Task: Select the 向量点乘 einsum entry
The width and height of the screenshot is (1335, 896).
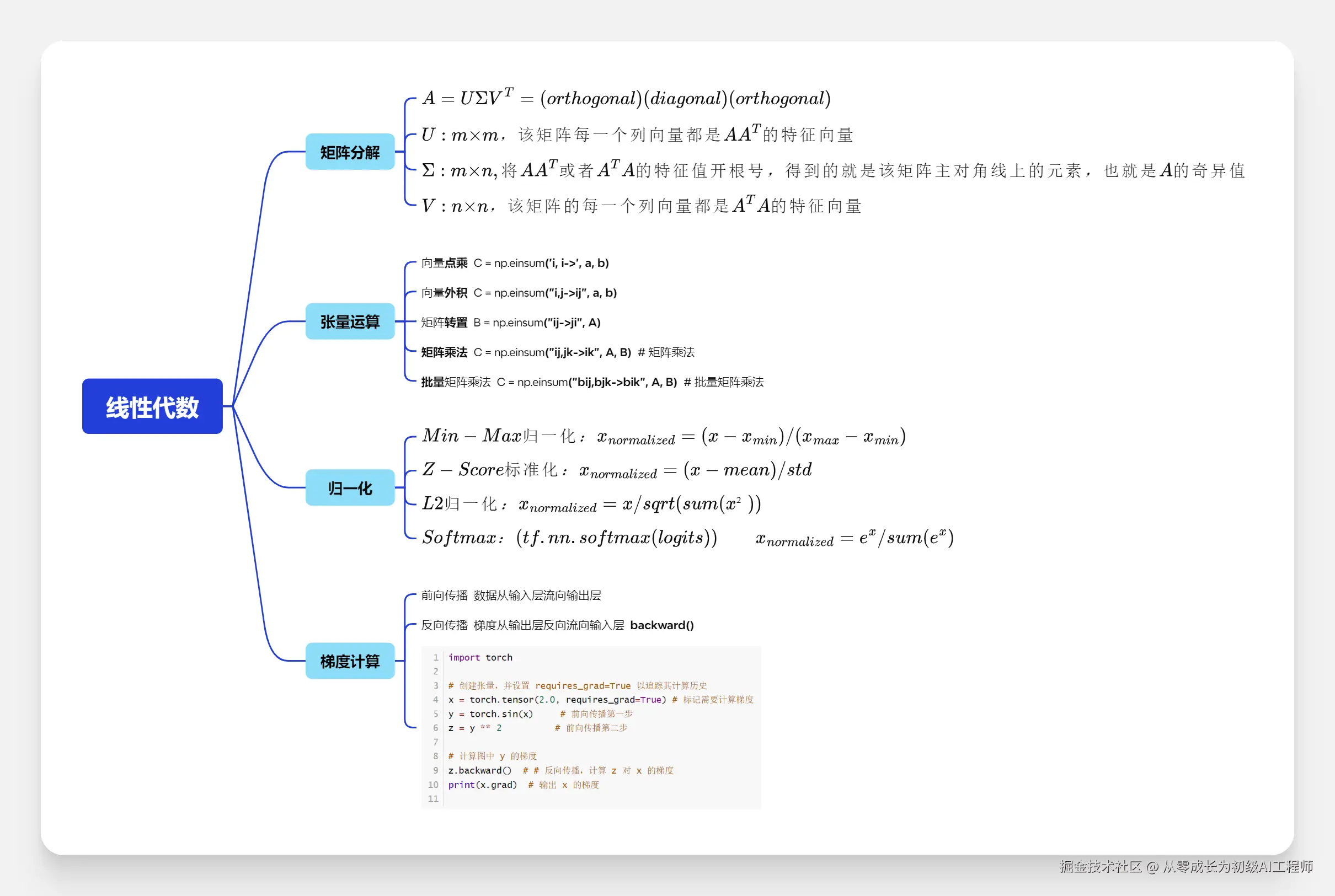Action: point(515,263)
